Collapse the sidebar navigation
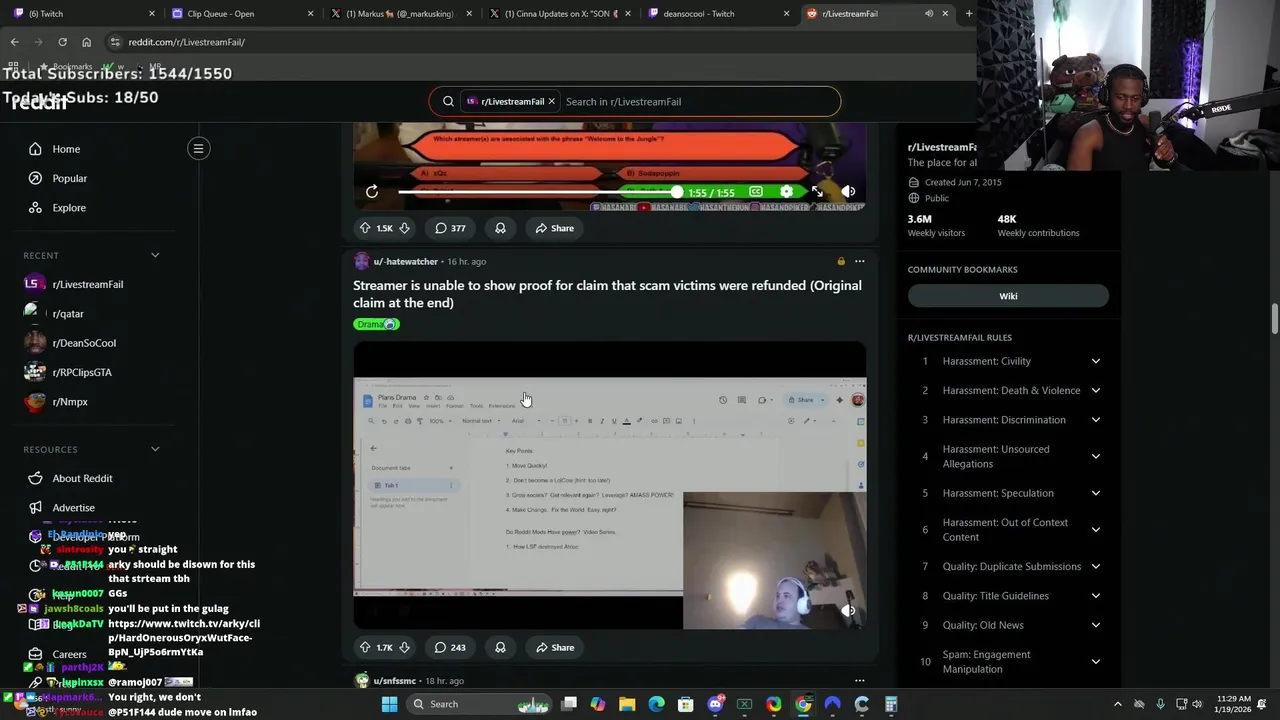Screen dimensions: 1280x720 pyautogui.click(x=198, y=149)
